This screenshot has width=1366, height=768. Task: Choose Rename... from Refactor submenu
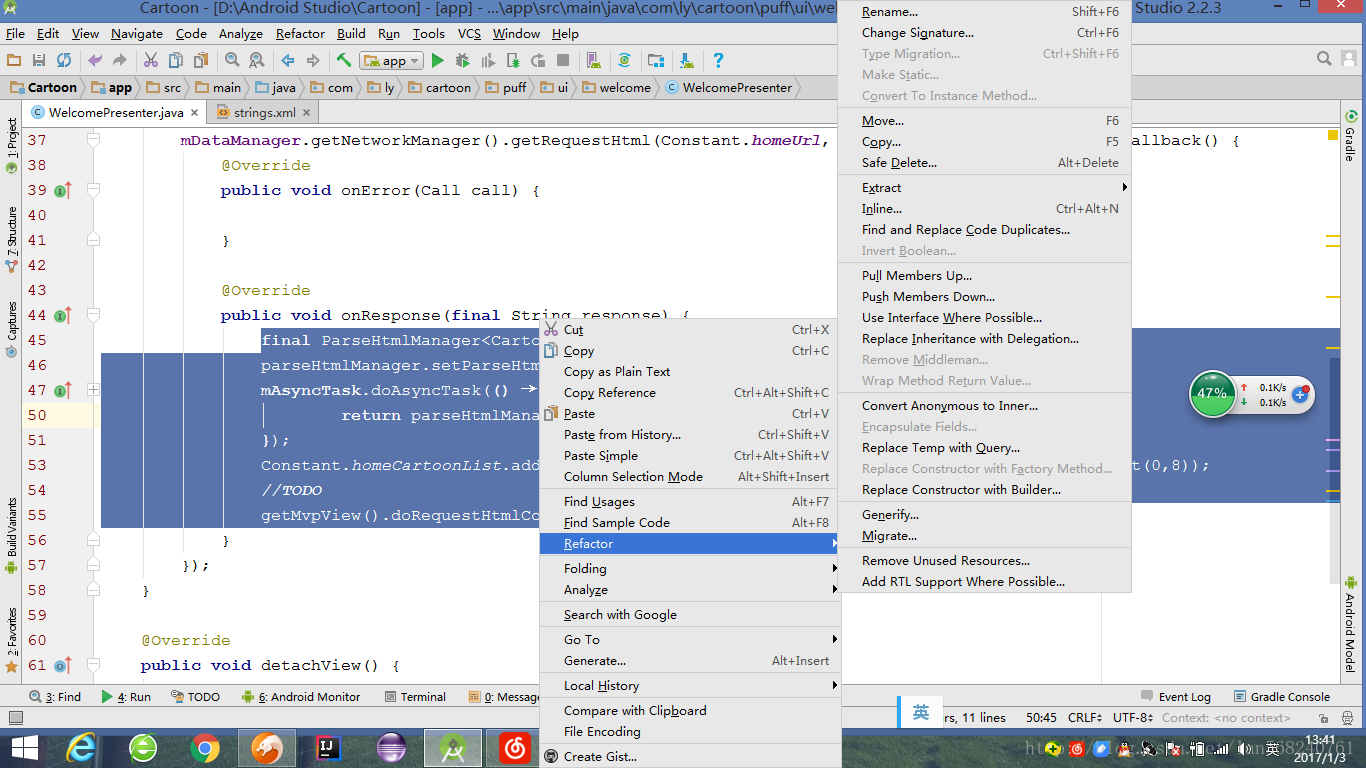coord(984,12)
